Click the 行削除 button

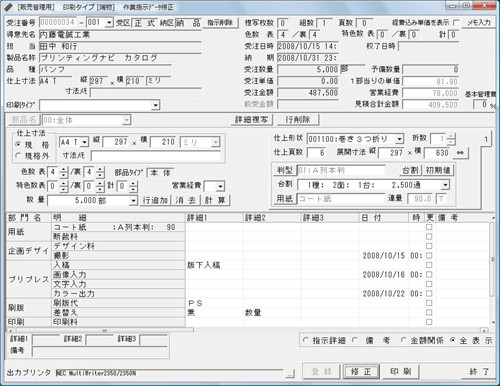click(x=298, y=120)
